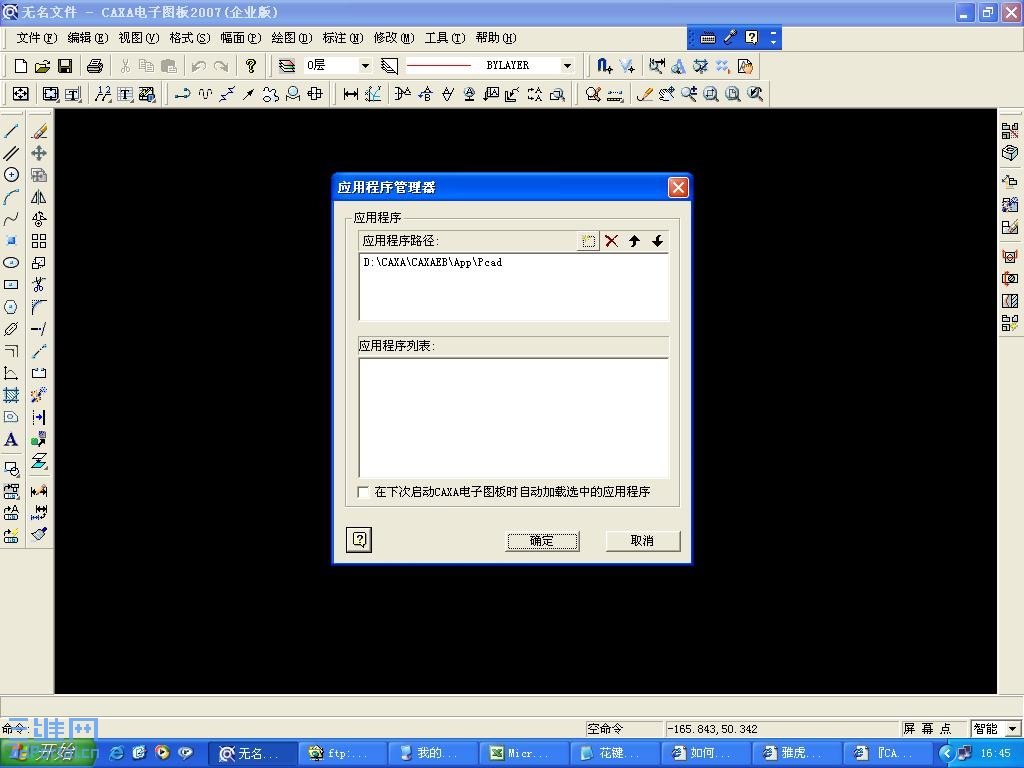Select the Rotate tool

39,219
